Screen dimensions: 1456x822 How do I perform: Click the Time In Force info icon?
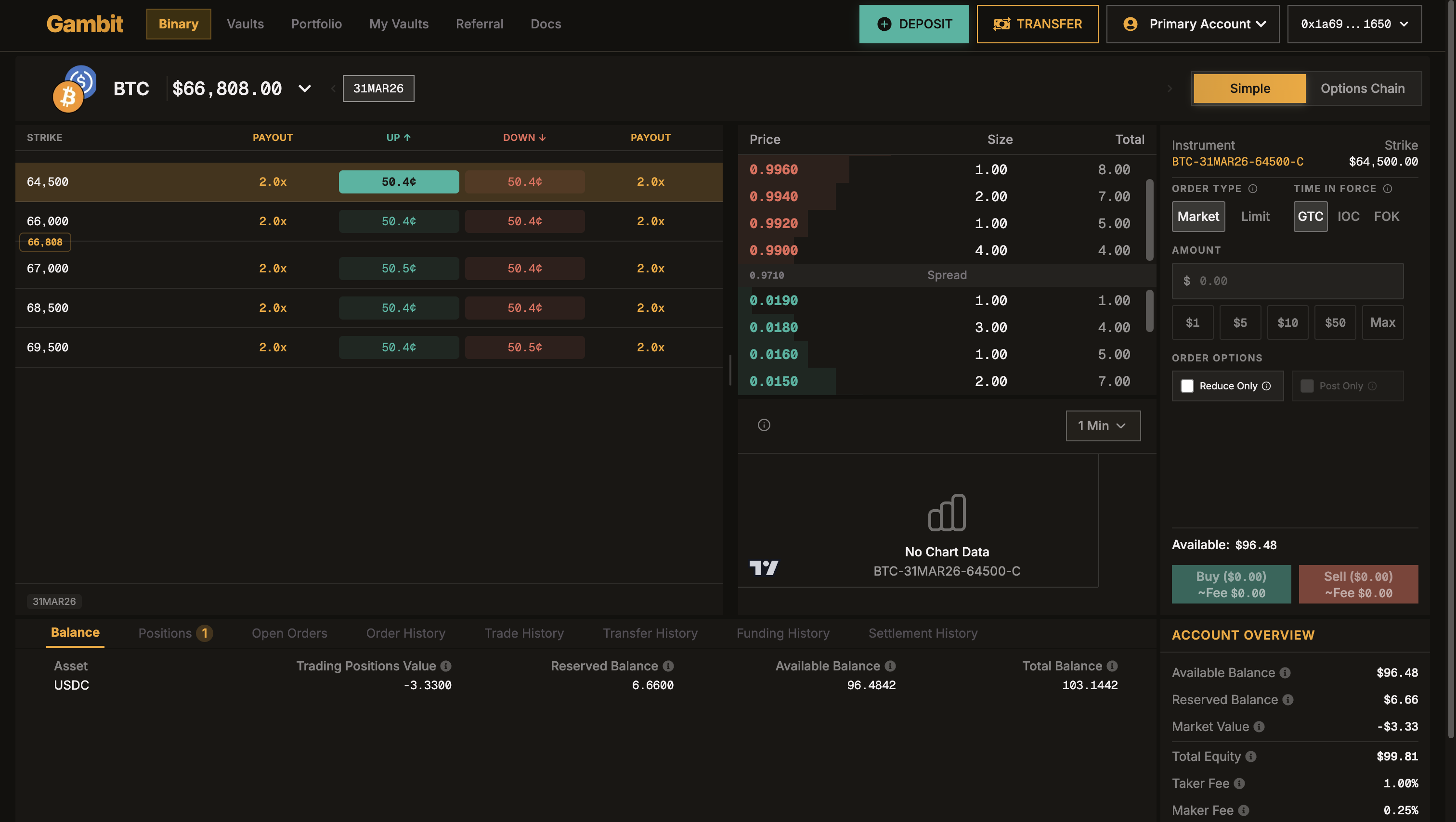[1388, 189]
